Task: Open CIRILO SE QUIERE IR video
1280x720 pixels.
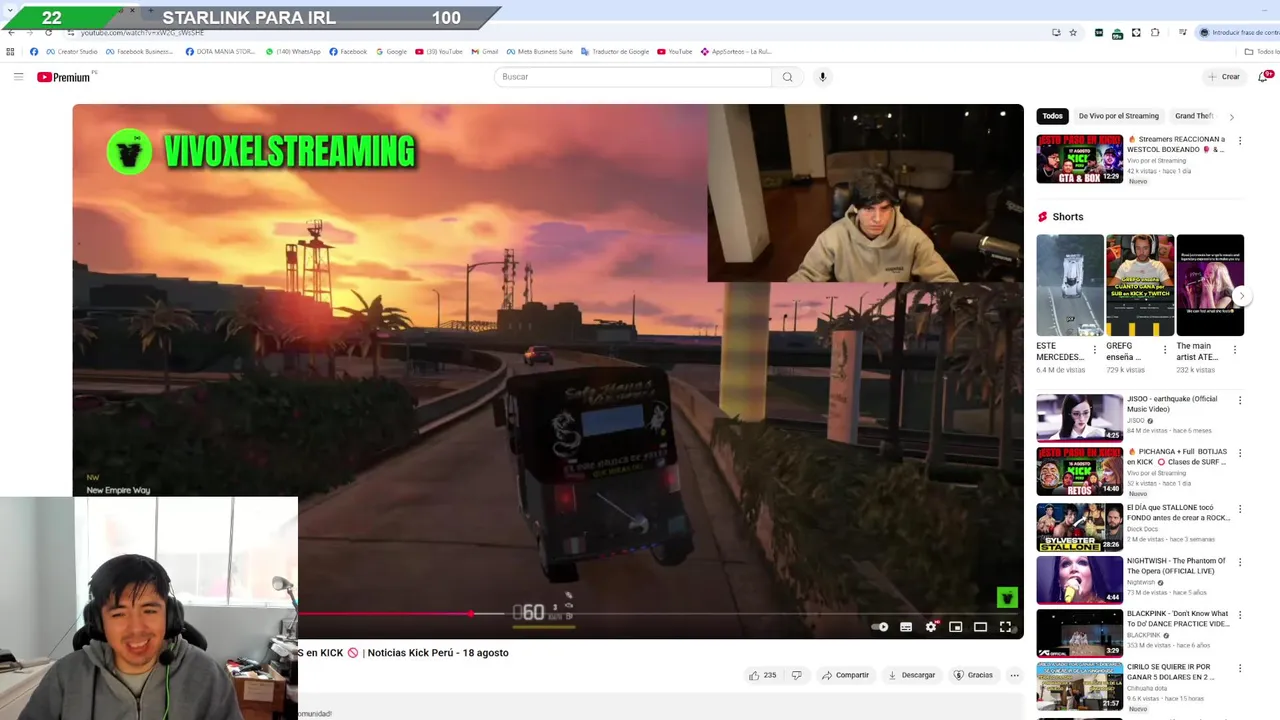Action: click(x=1079, y=686)
